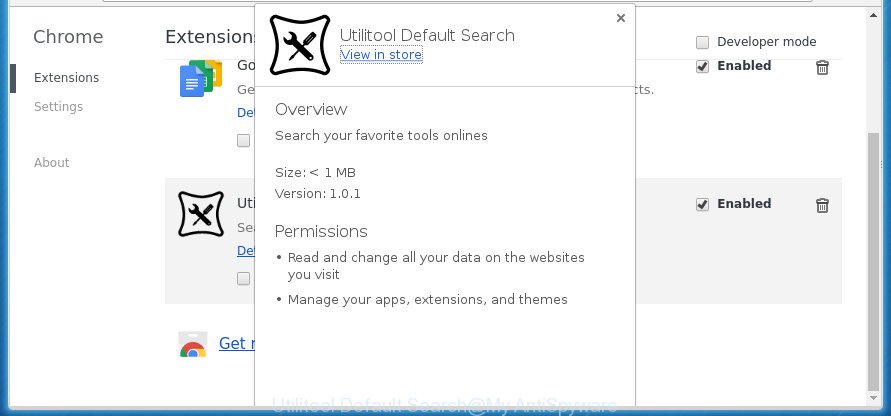Screen dimensions: 891x416
Task: Open the Get more extensions link
Action: tap(236, 343)
